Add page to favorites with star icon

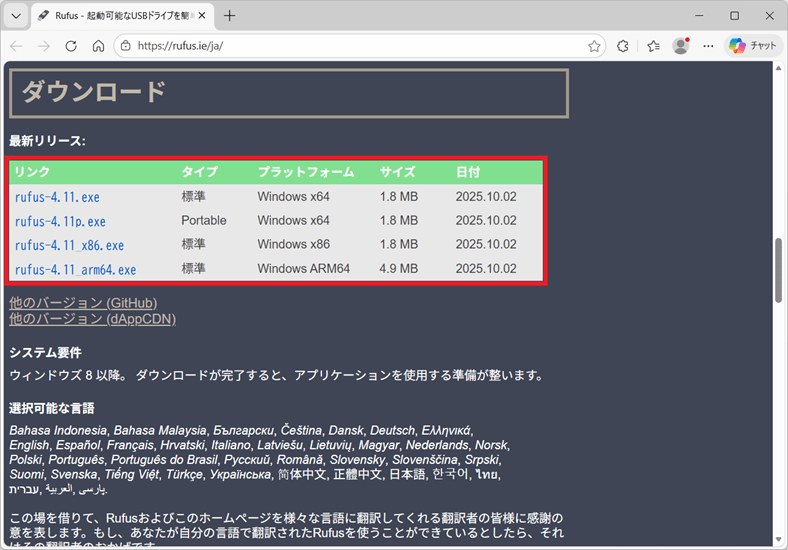pyautogui.click(x=594, y=46)
